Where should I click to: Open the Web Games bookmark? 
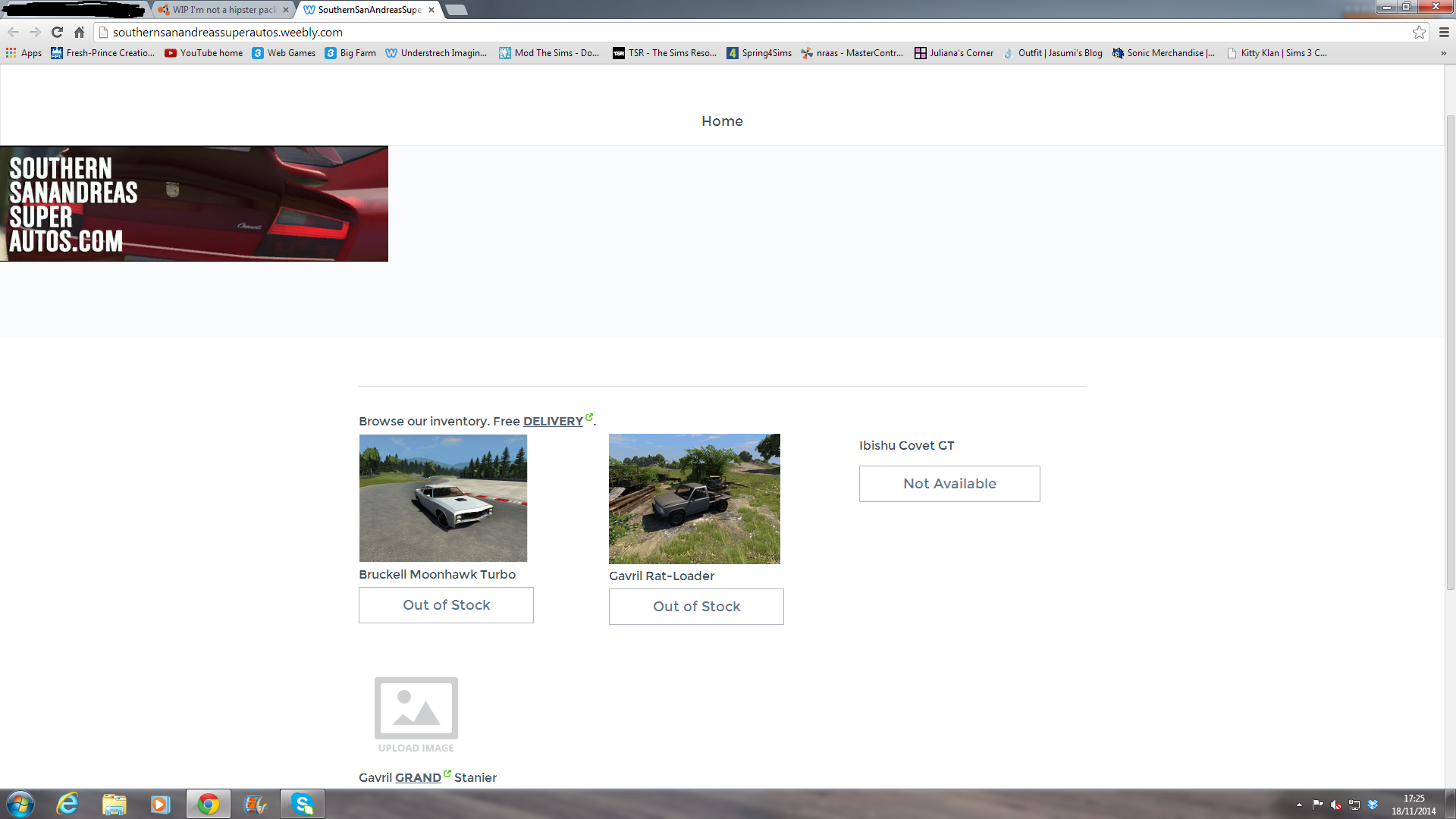point(284,53)
